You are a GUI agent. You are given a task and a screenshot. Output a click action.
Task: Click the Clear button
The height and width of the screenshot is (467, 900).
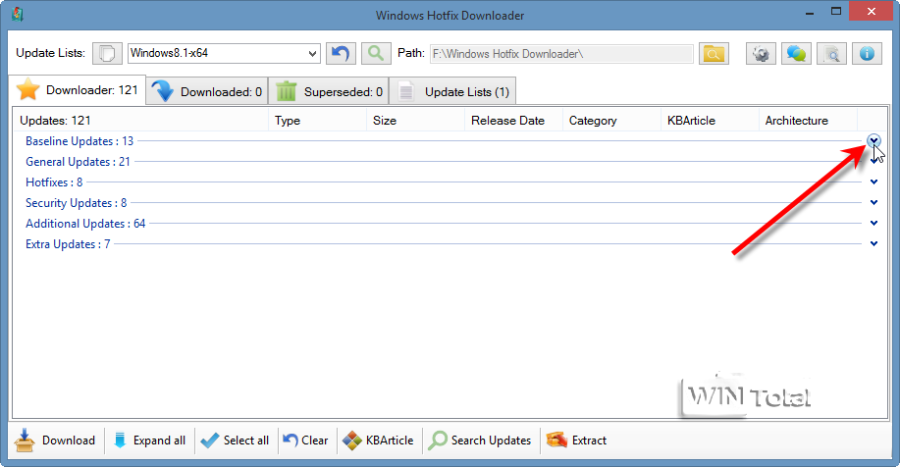click(x=306, y=440)
